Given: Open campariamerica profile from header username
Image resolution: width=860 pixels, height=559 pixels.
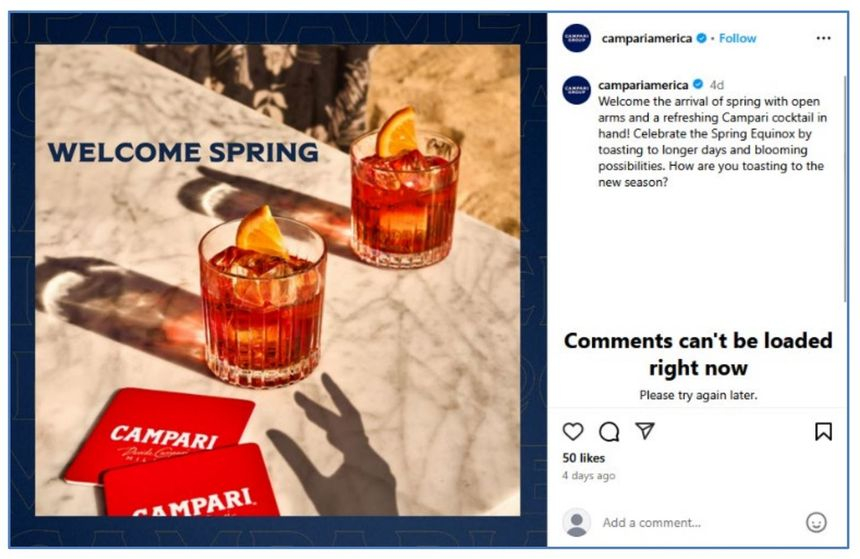Looking at the screenshot, I should [x=647, y=38].
